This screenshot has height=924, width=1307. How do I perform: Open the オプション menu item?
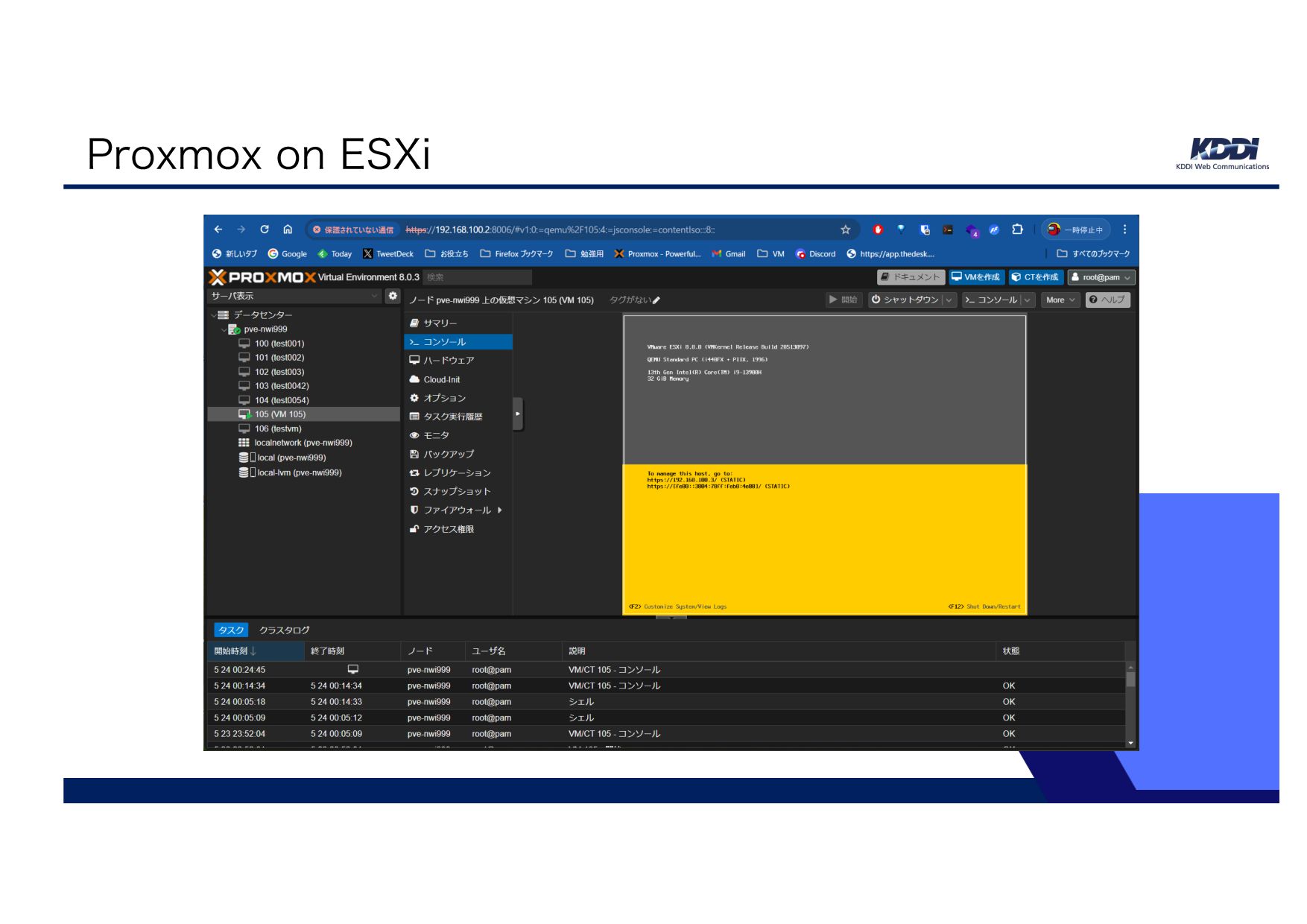[458, 398]
